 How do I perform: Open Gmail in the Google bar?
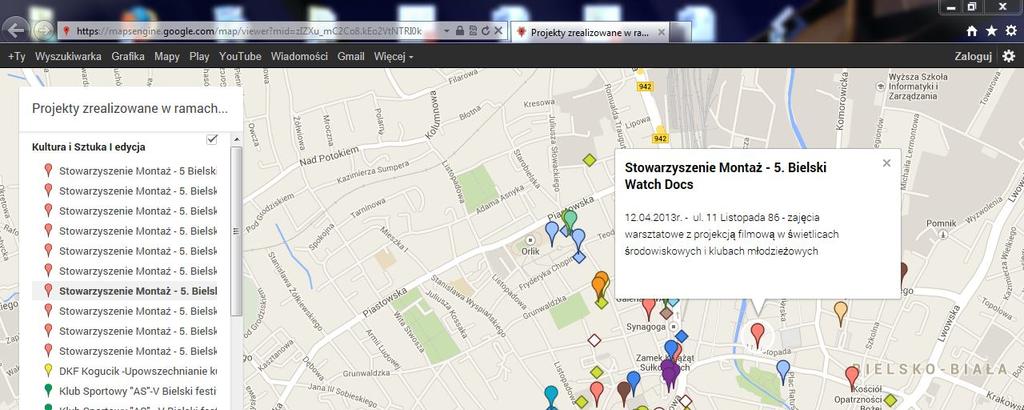[351, 56]
